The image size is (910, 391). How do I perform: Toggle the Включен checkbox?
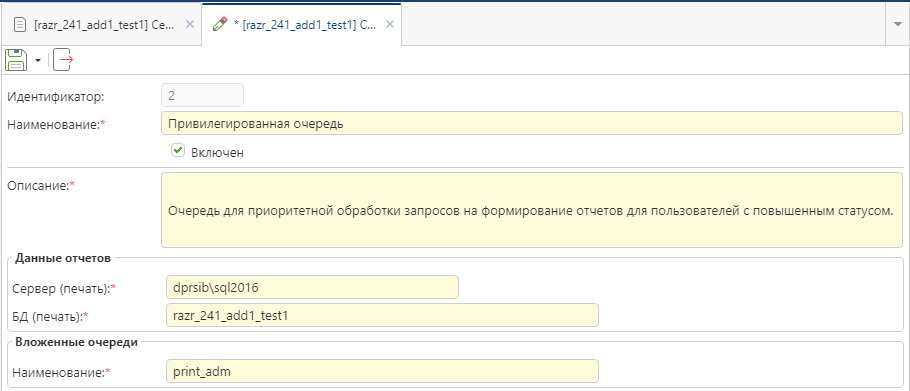tap(177, 151)
